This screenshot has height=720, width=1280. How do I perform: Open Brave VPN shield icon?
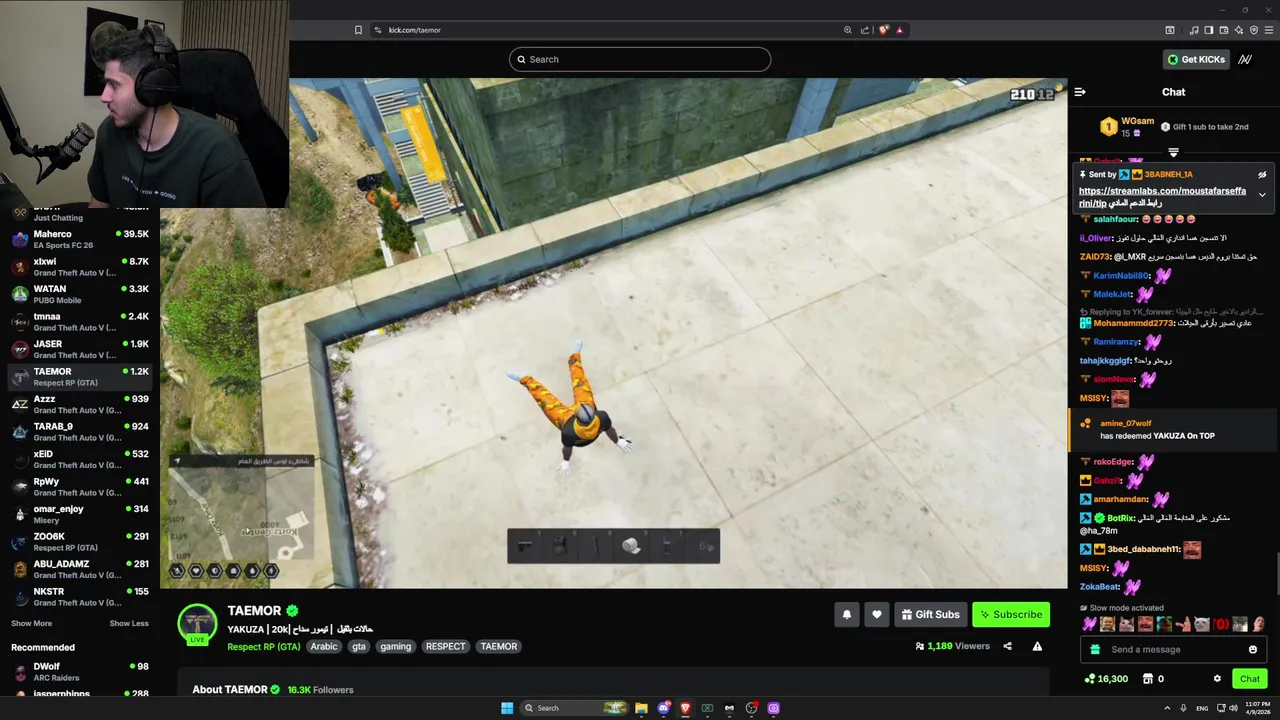tap(1253, 30)
